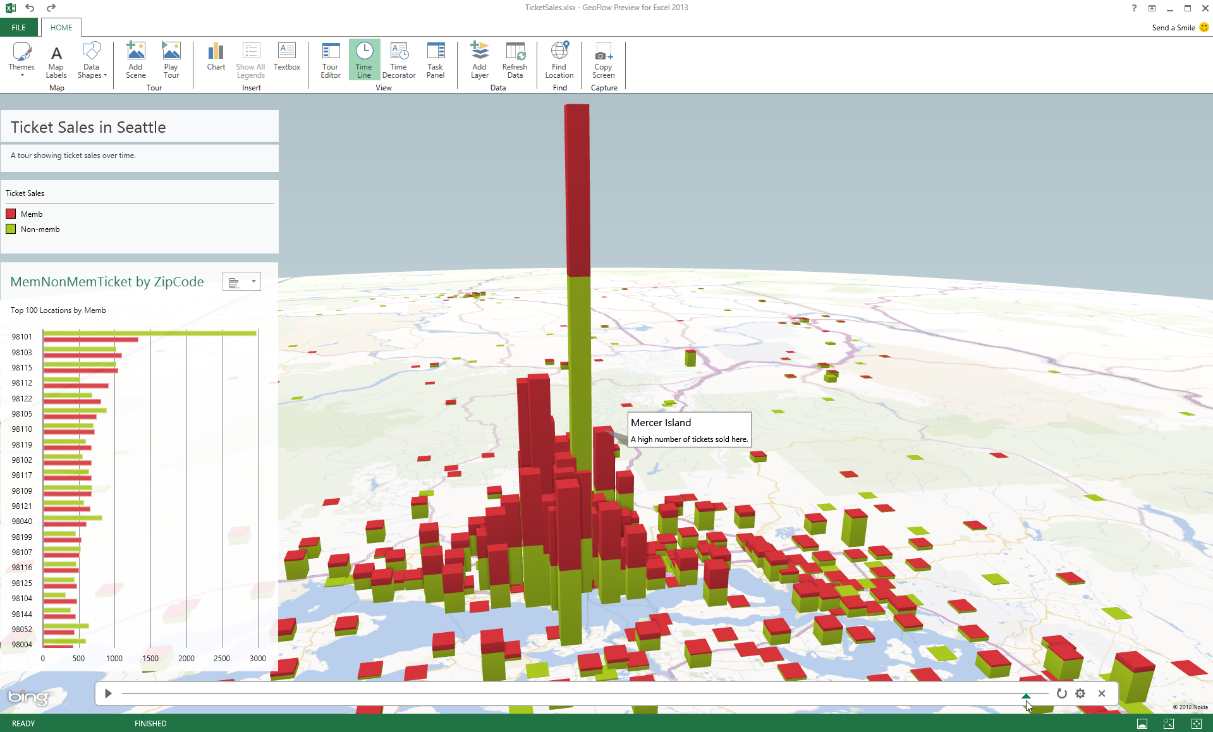Toggle Map Labels on the map
This screenshot has height=732, width=1213.
[x=56, y=60]
